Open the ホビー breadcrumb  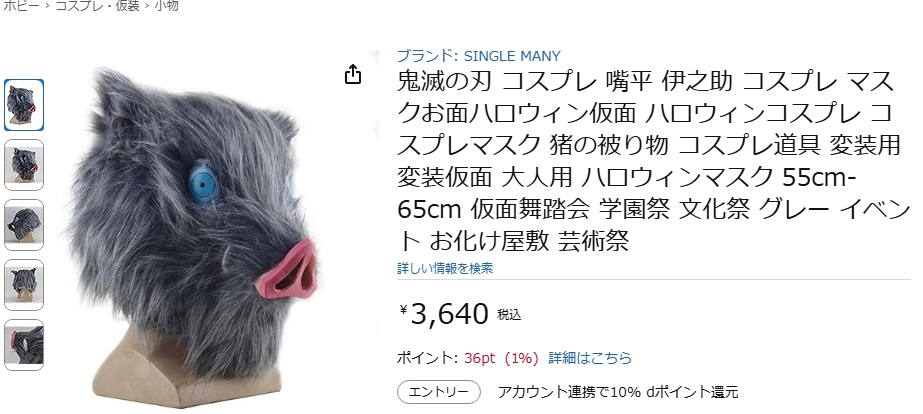click(21, 5)
